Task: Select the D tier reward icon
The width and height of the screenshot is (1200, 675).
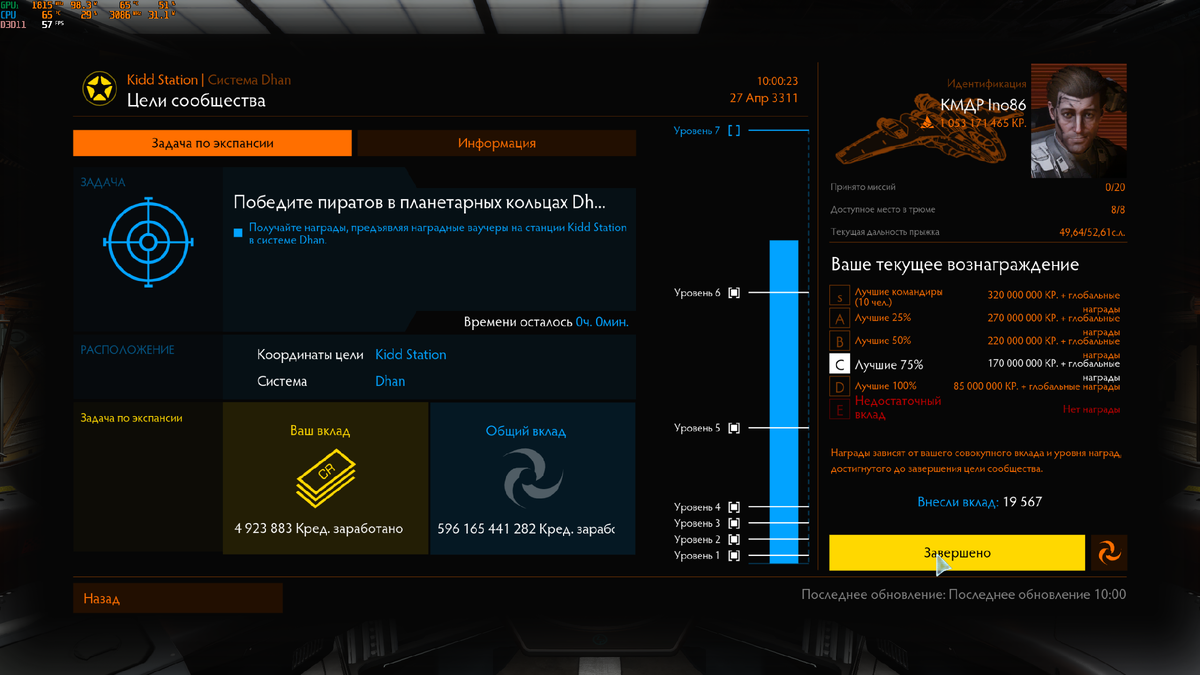Action: coord(840,387)
